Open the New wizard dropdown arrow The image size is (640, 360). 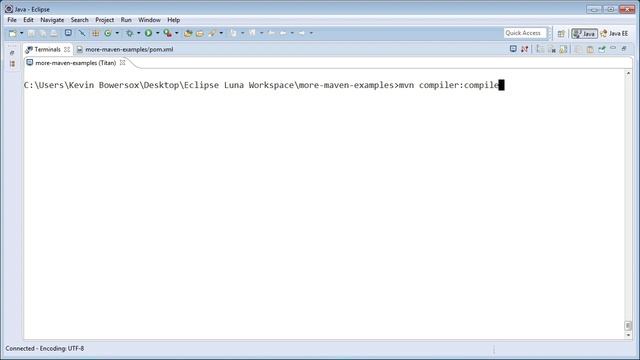point(21,33)
